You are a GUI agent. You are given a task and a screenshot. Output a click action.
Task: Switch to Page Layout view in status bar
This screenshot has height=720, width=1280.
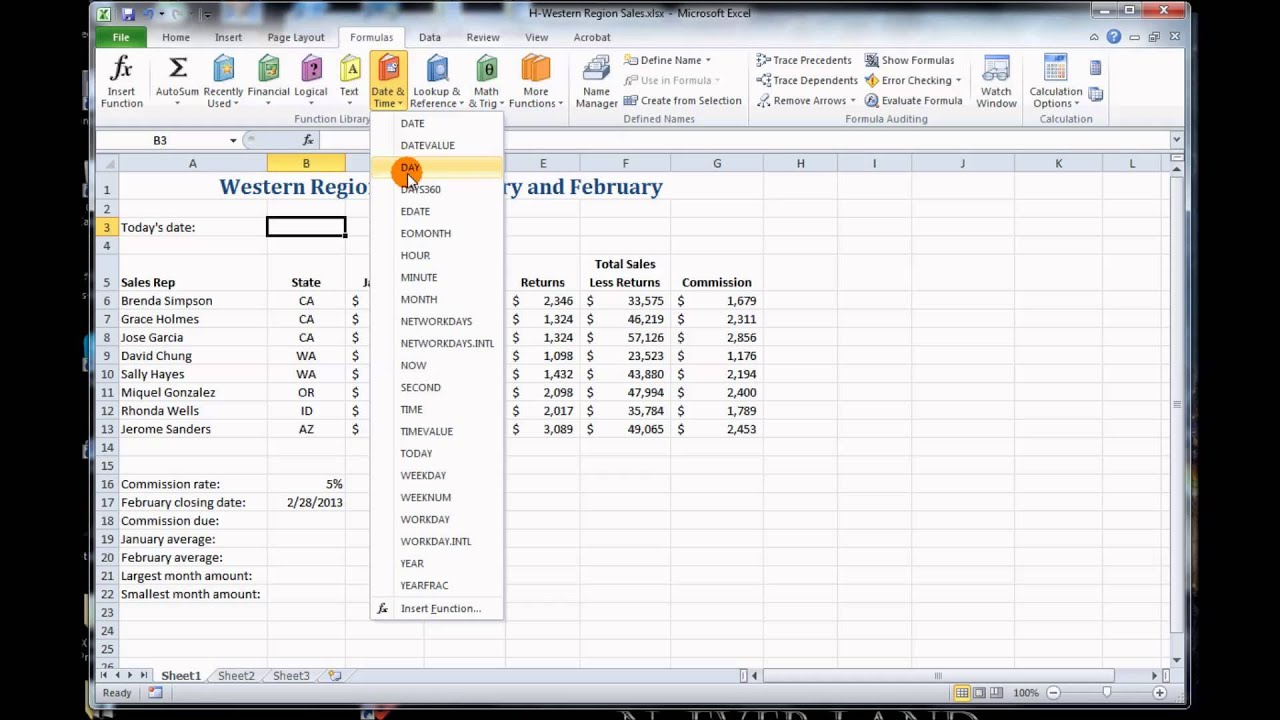tap(979, 693)
